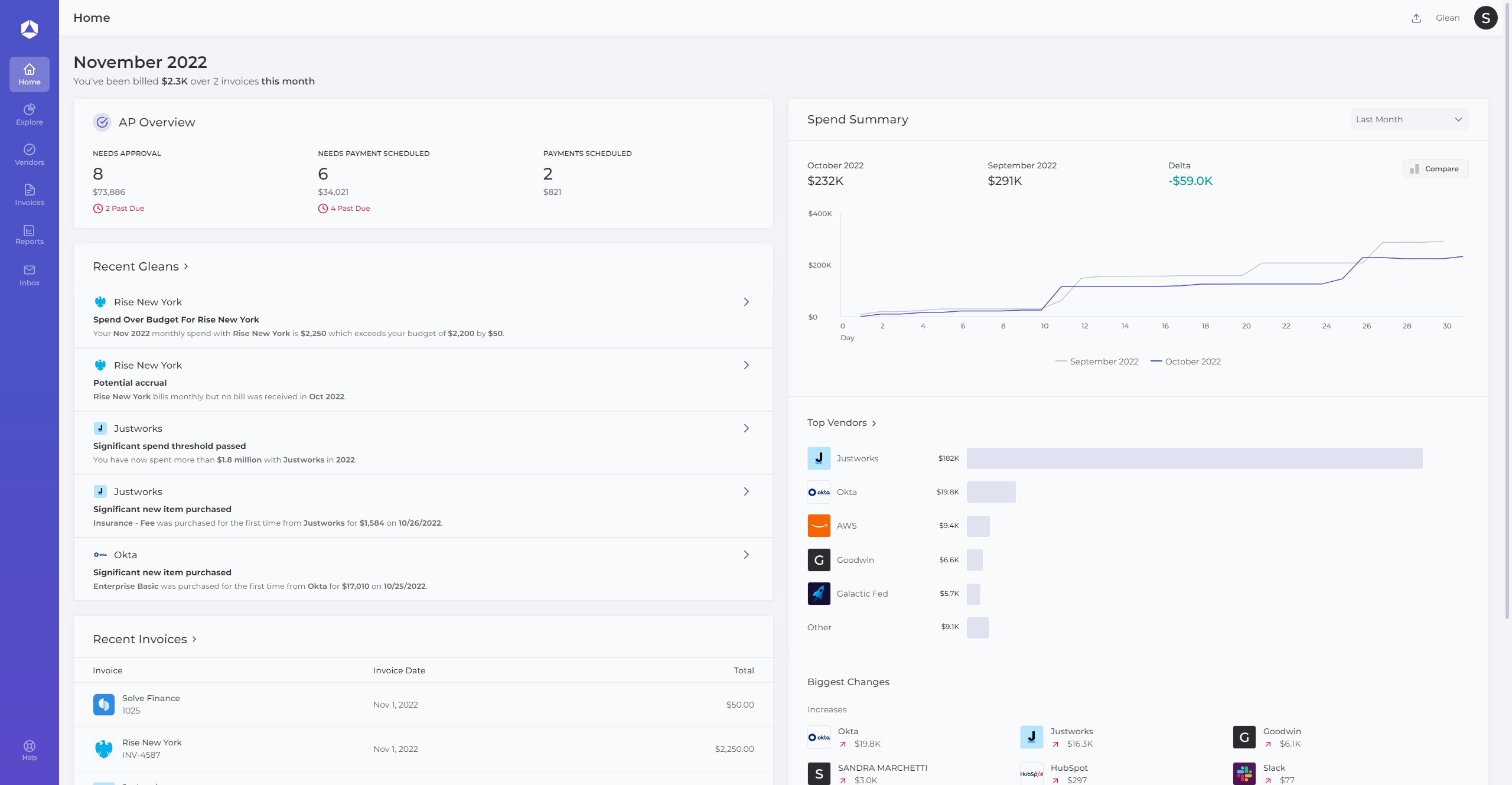Image resolution: width=1512 pixels, height=785 pixels.
Task: Click the AP Overview checkmark icon
Action: pyautogui.click(x=102, y=122)
